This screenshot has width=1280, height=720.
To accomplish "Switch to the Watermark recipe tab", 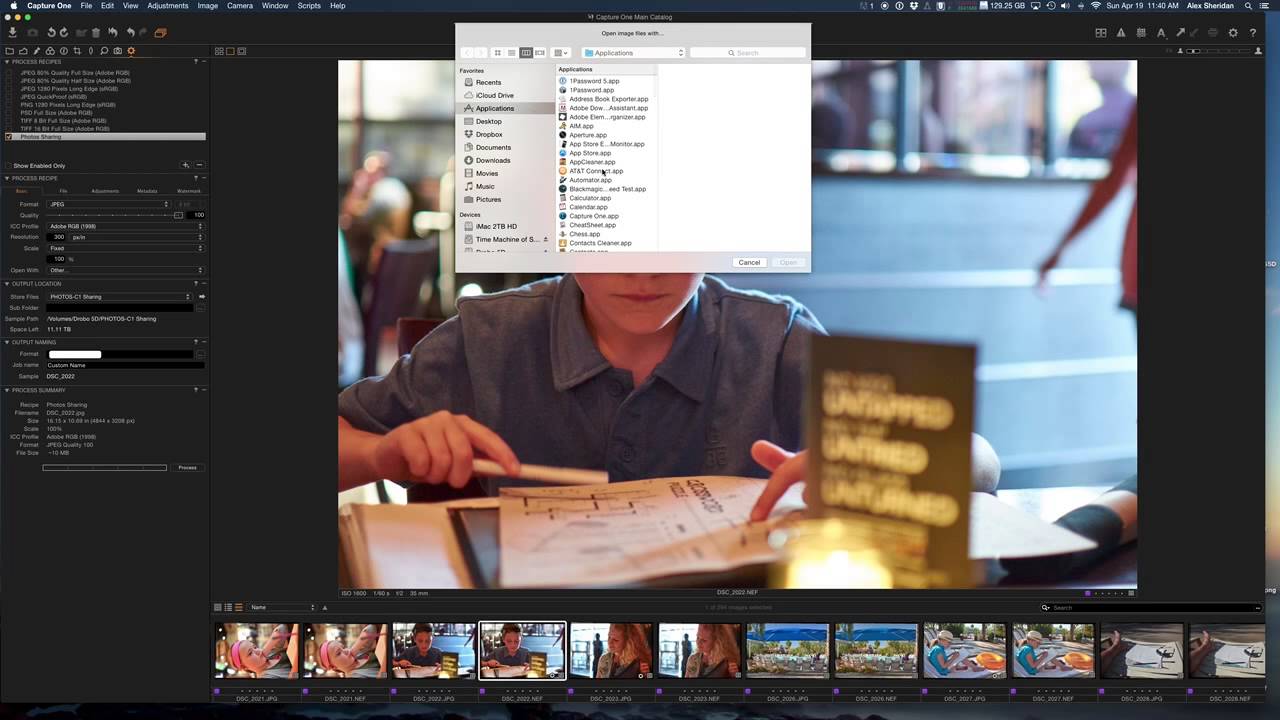I will tap(188, 190).
